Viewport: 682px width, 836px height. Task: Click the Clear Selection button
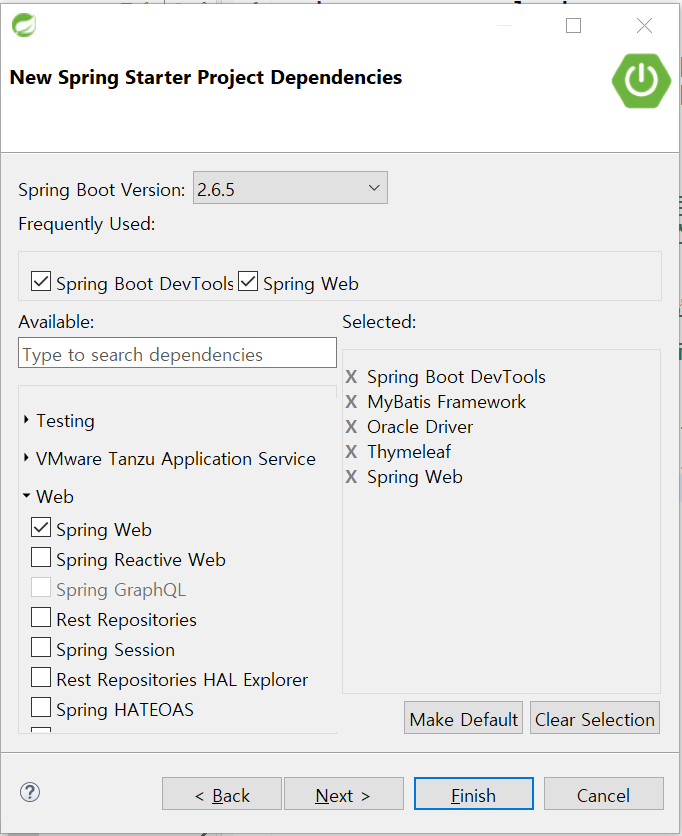tap(595, 718)
